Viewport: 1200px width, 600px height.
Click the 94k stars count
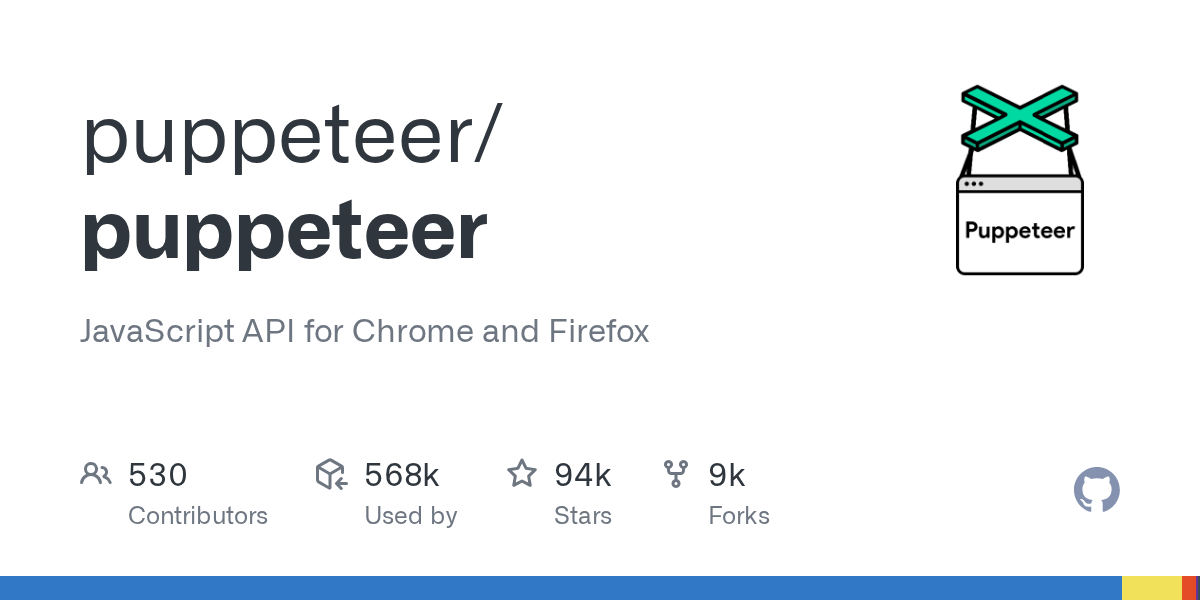point(582,475)
